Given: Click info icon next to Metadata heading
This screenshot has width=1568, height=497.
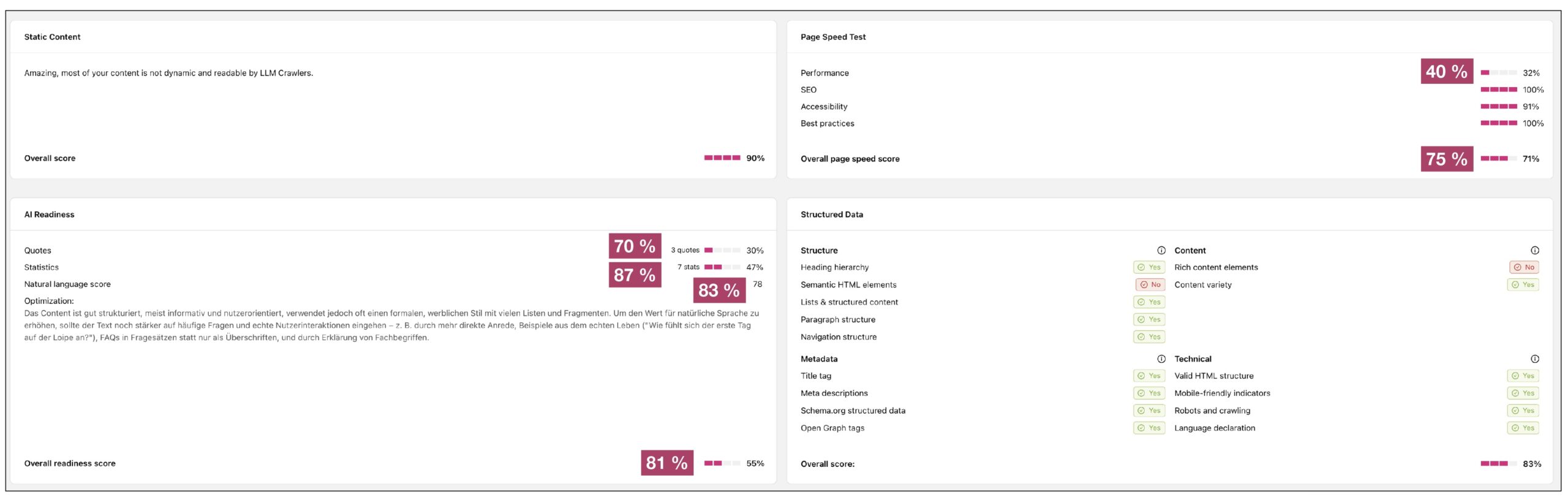Looking at the screenshot, I should tap(1161, 359).
